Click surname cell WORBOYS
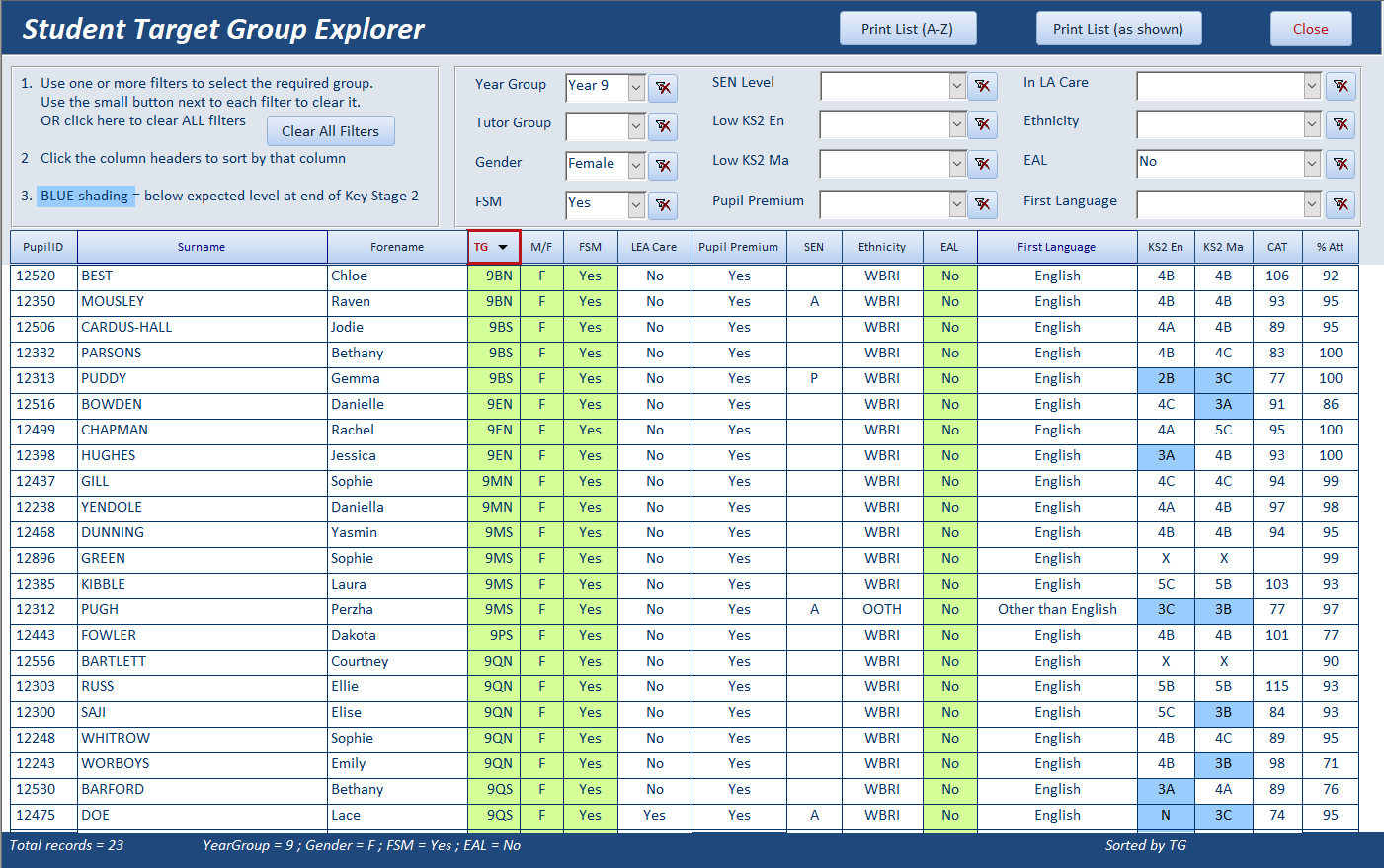 pyautogui.click(x=202, y=763)
